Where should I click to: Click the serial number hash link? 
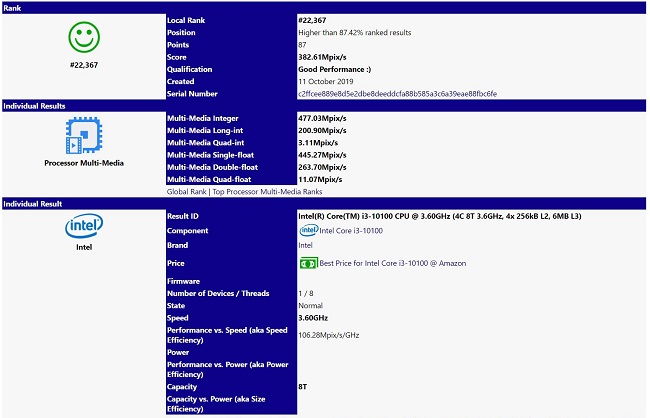[x=398, y=94]
